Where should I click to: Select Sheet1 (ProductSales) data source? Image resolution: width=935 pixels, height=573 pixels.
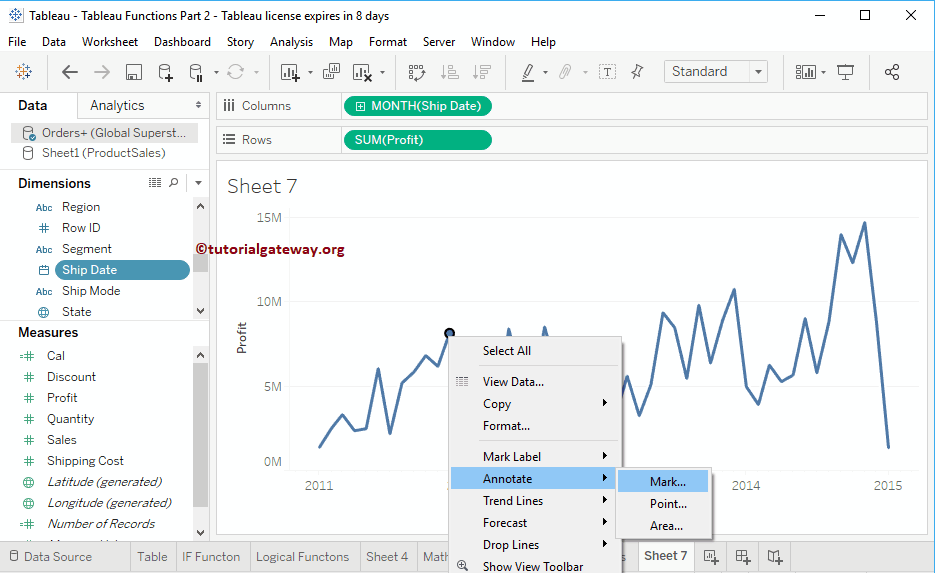click(104, 153)
